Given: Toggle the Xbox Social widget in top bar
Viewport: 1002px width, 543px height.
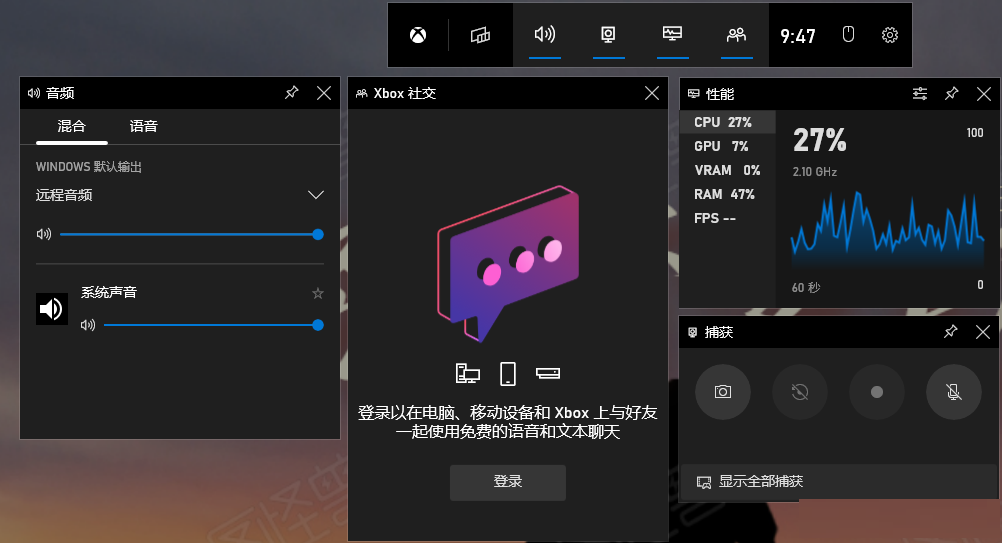Looking at the screenshot, I should (736, 34).
